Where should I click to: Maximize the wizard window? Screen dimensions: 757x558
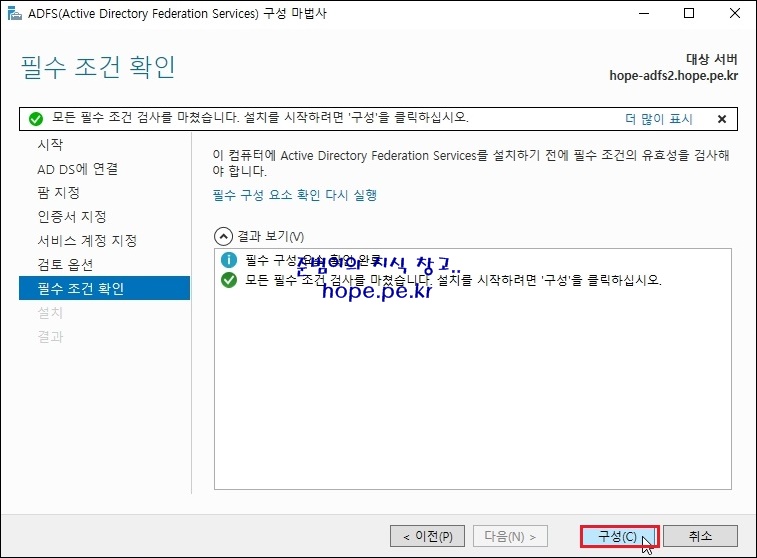pos(689,13)
